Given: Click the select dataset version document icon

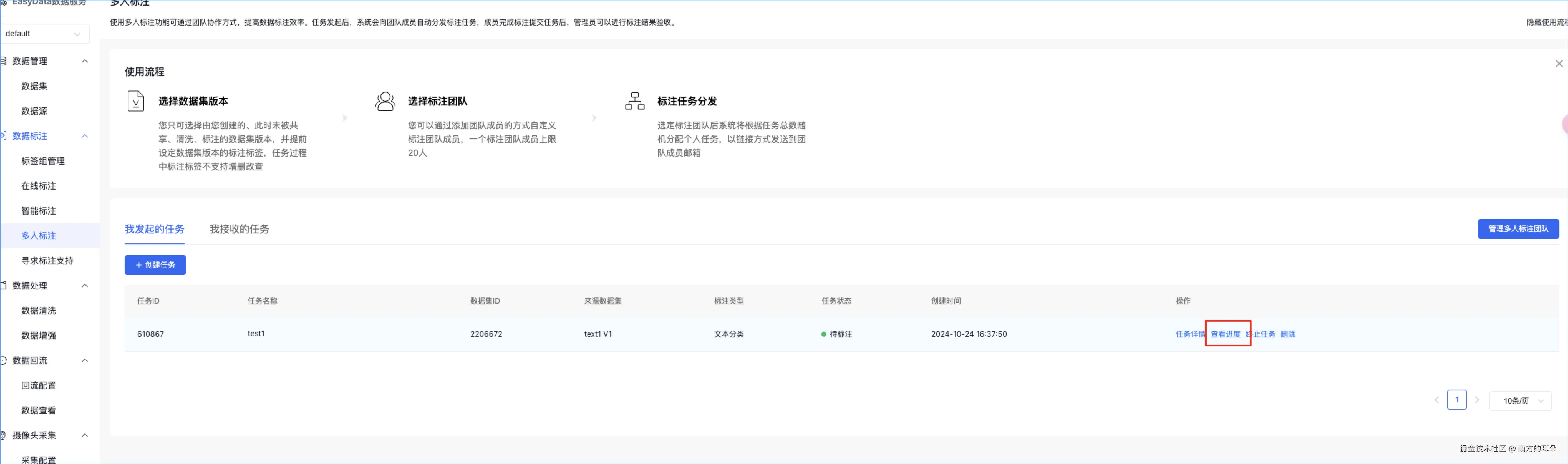Looking at the screenshot, I should [136, 101].
